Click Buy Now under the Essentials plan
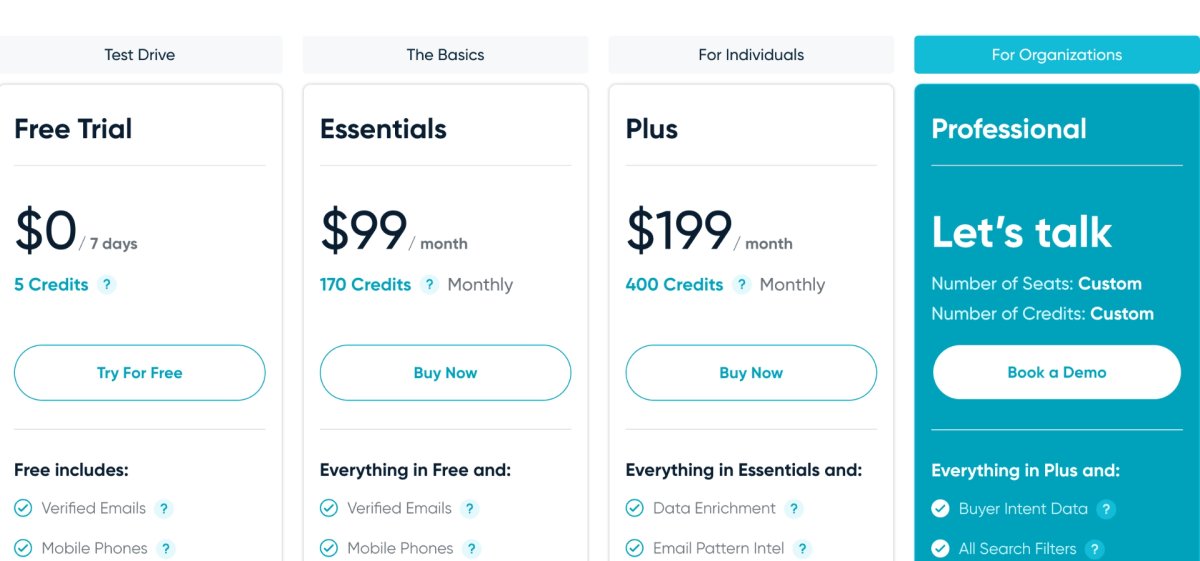The width and height of the screenshot is (1200, 561). 445,373
